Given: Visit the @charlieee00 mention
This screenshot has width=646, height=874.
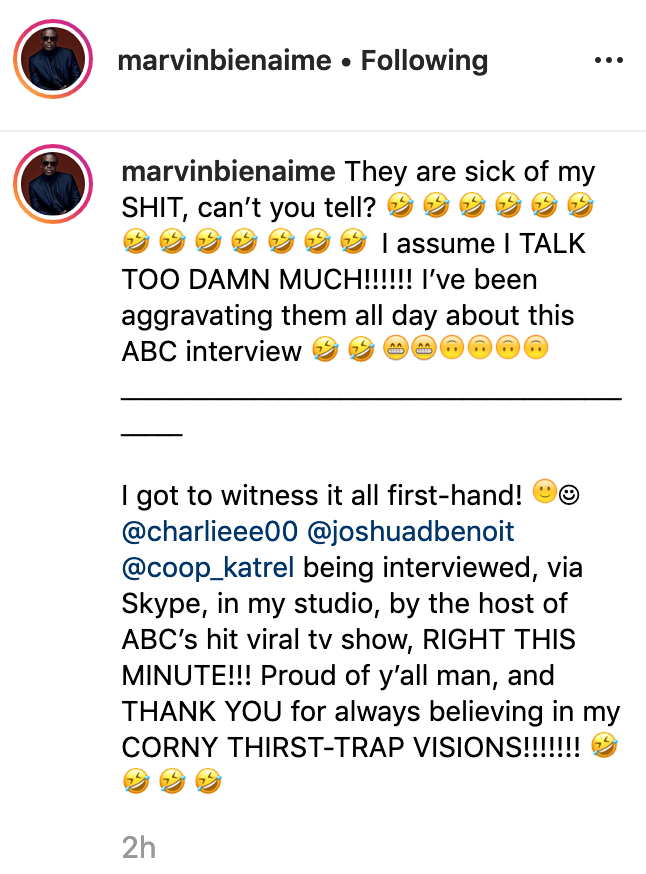Looking at the screenshot, I should pyautogui.click(x=210, y=531).
